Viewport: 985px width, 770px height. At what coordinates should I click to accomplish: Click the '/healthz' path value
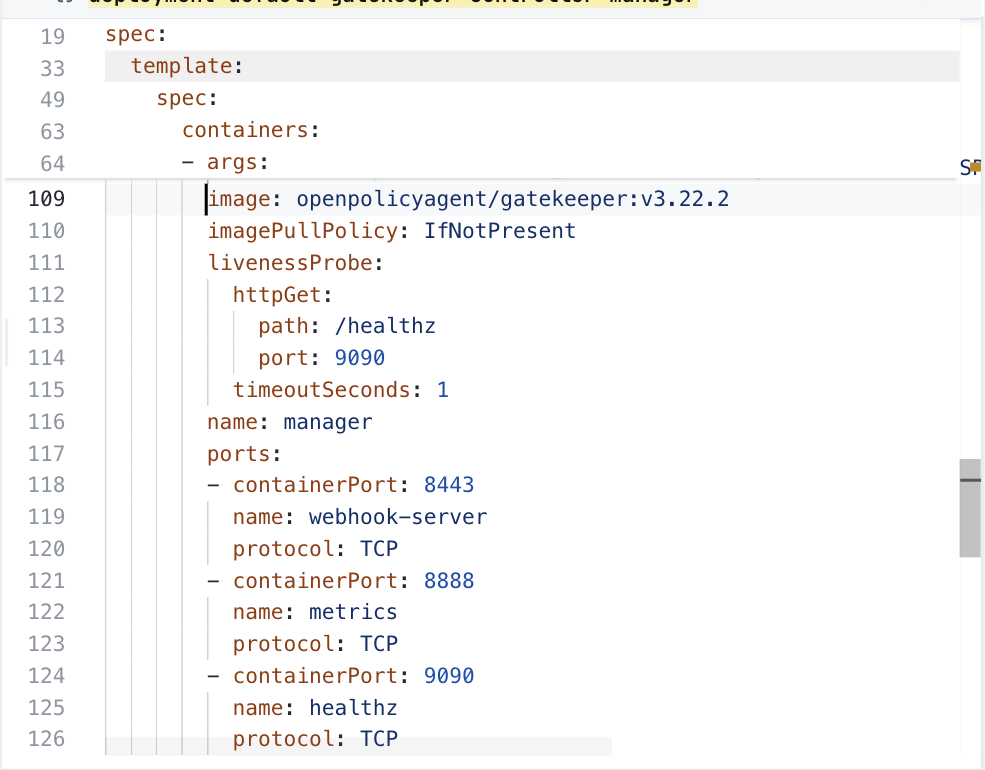(385, 326)
